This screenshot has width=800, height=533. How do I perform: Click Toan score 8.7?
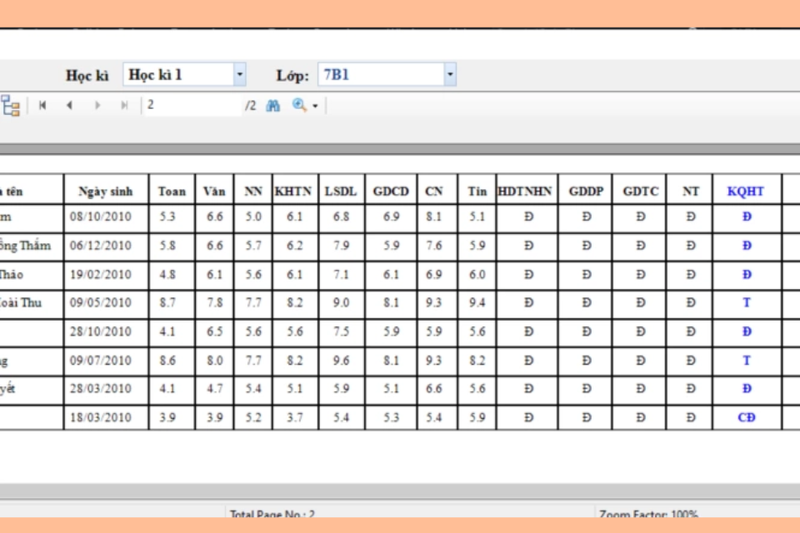[167, 303]
